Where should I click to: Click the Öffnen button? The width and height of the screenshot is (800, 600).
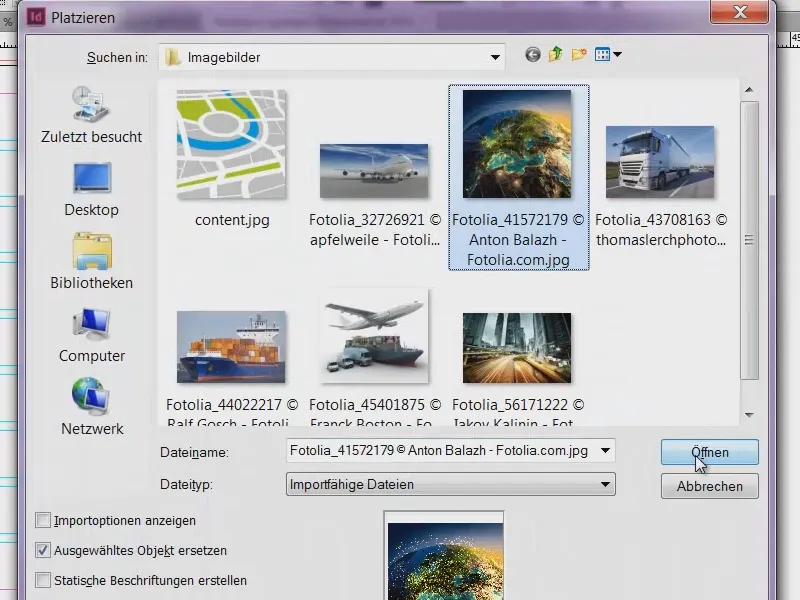[x=710, y=453]
